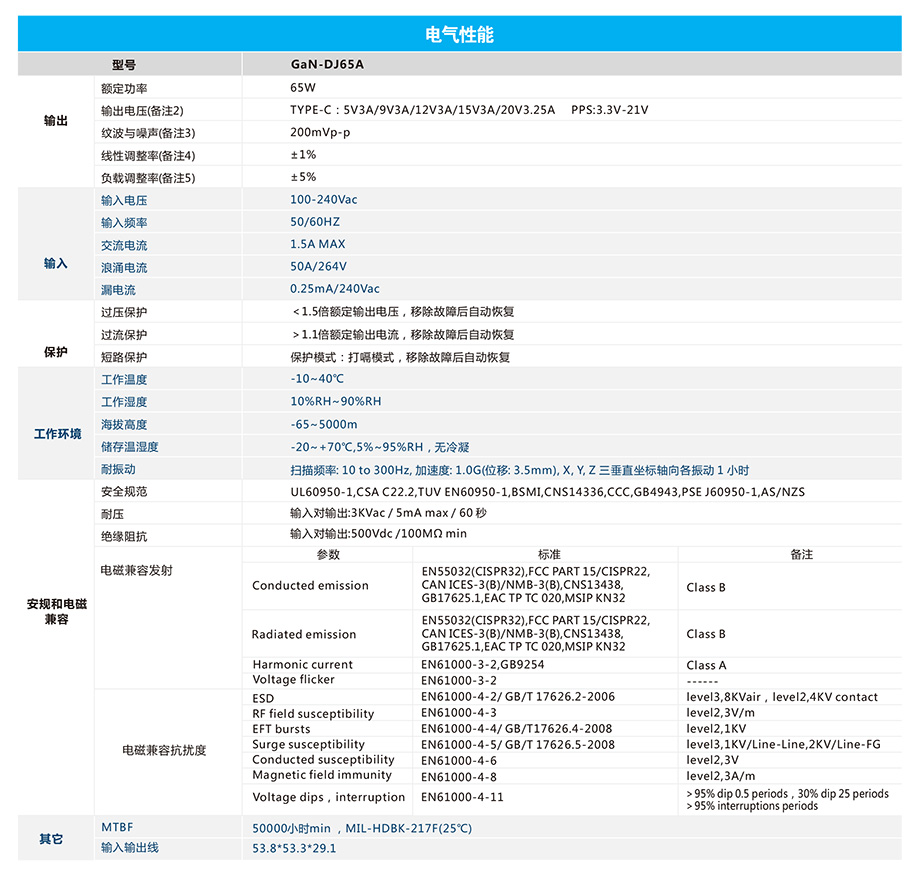Click Voltage dips, interruption label

(x=329, y=797)
